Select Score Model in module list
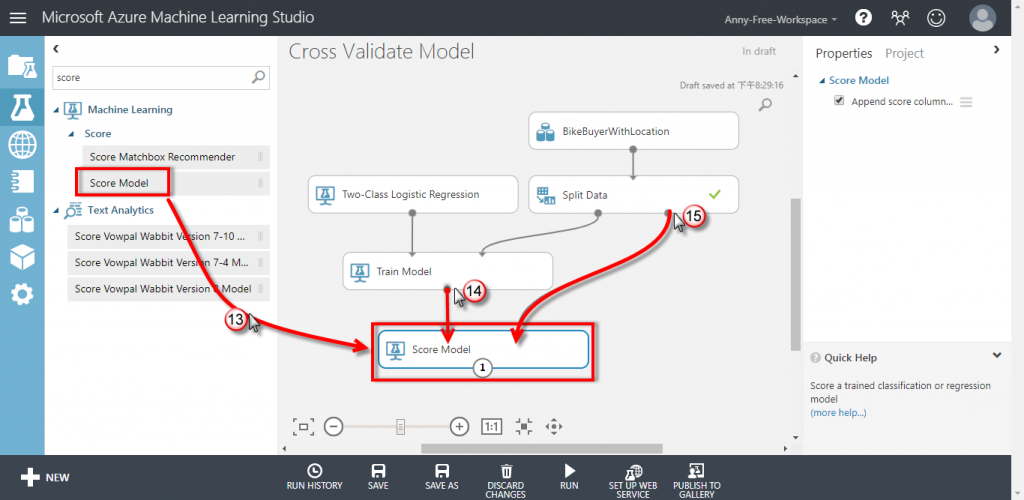The image size is (1024, 500). 176,183
